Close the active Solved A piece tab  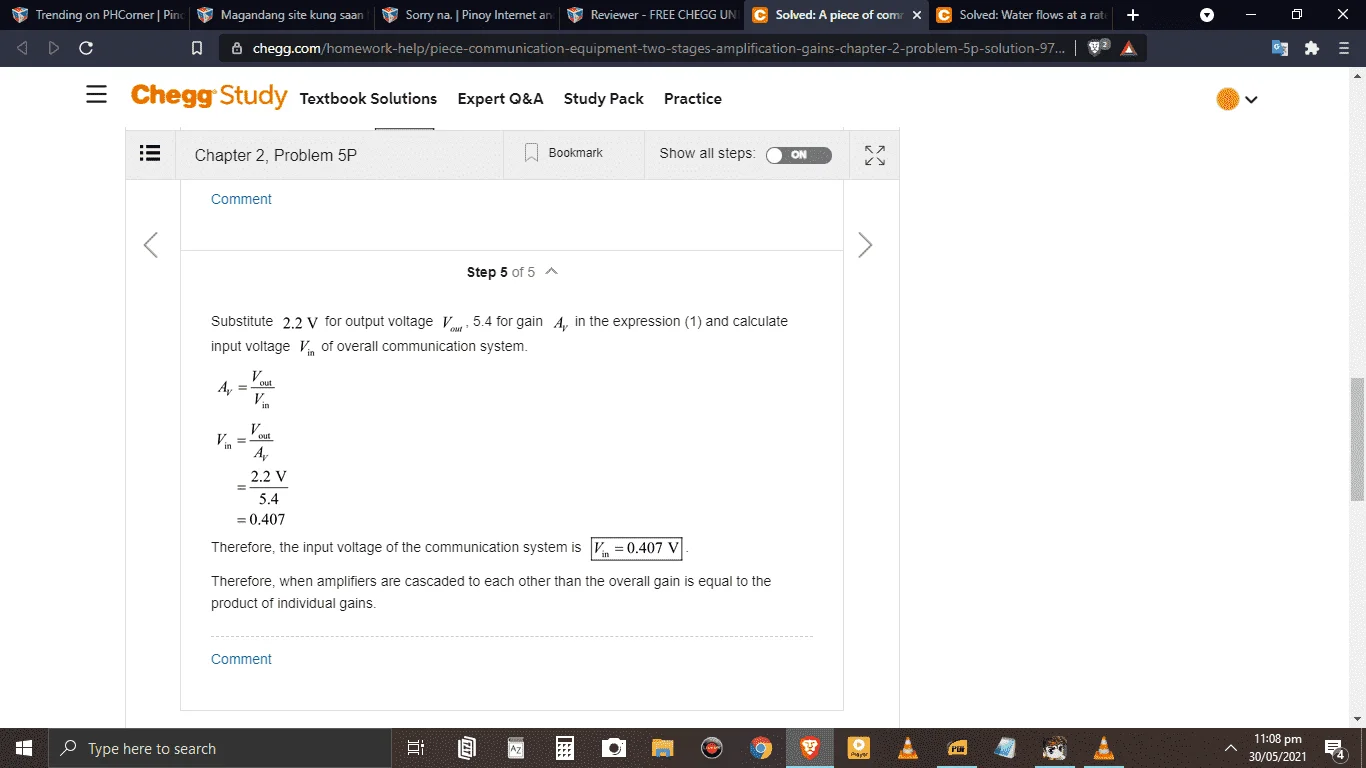pos(917,15)
